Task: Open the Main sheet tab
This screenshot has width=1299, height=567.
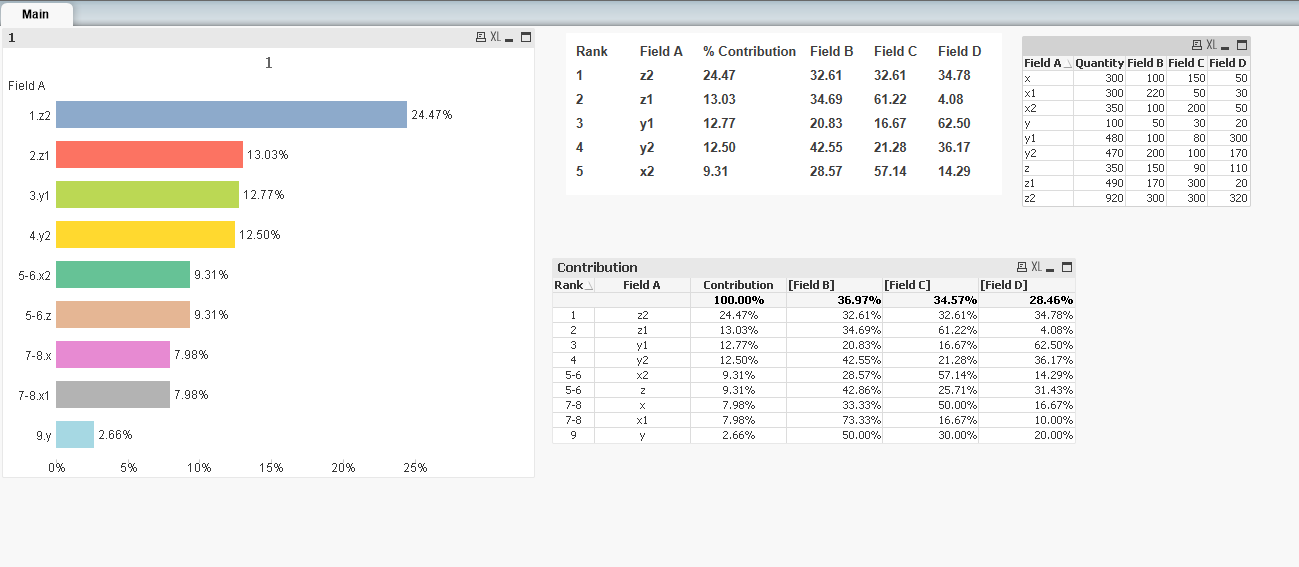Action: 36,14
